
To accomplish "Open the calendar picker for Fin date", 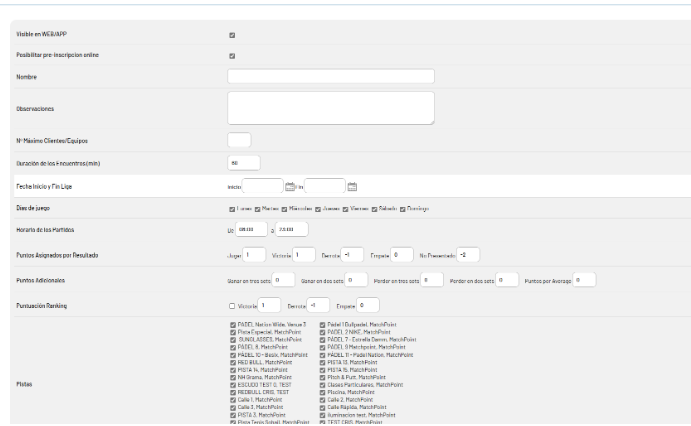I will click(352, 187).
